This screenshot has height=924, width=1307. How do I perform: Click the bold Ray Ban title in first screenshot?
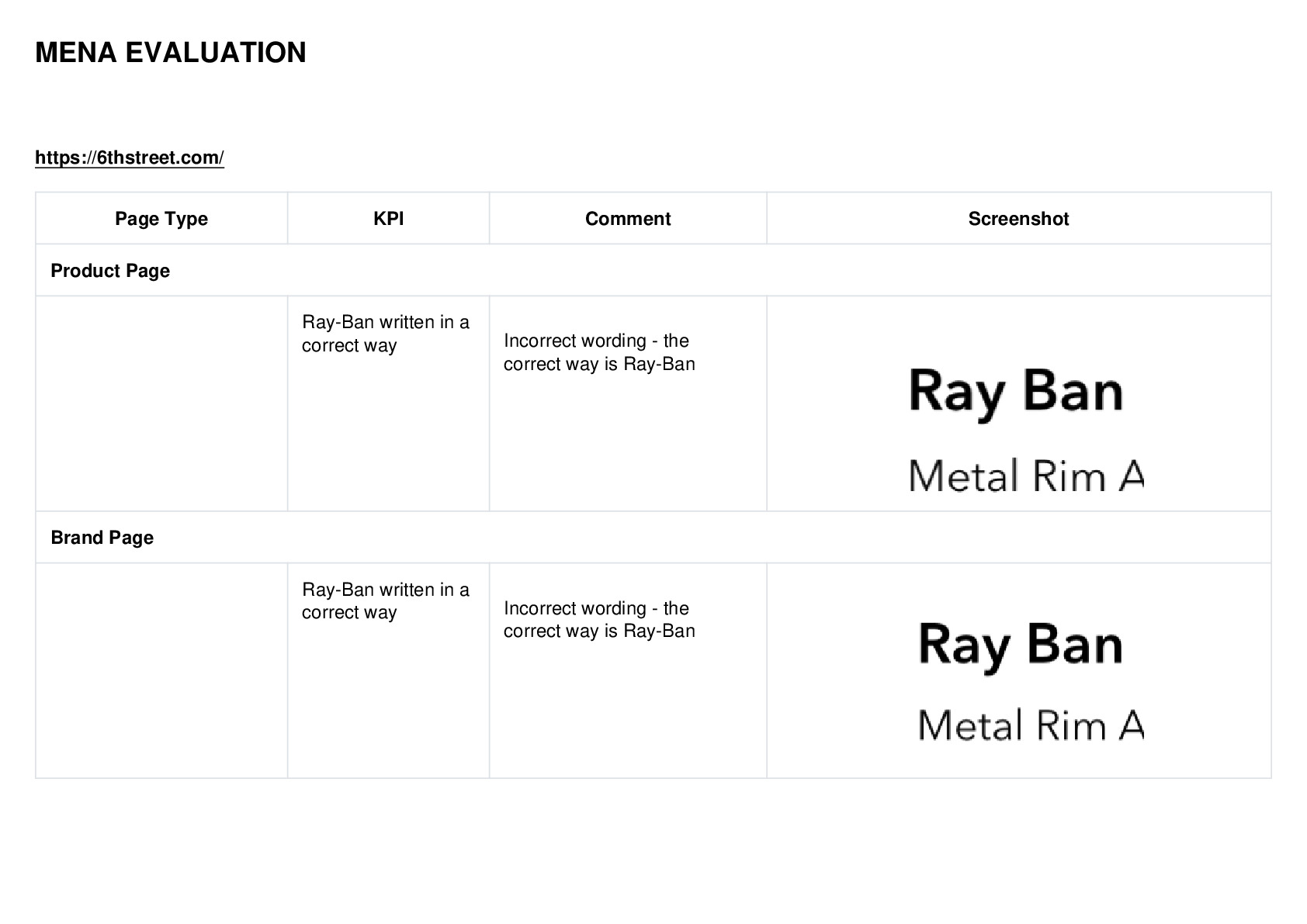(x=1016, y=393)
